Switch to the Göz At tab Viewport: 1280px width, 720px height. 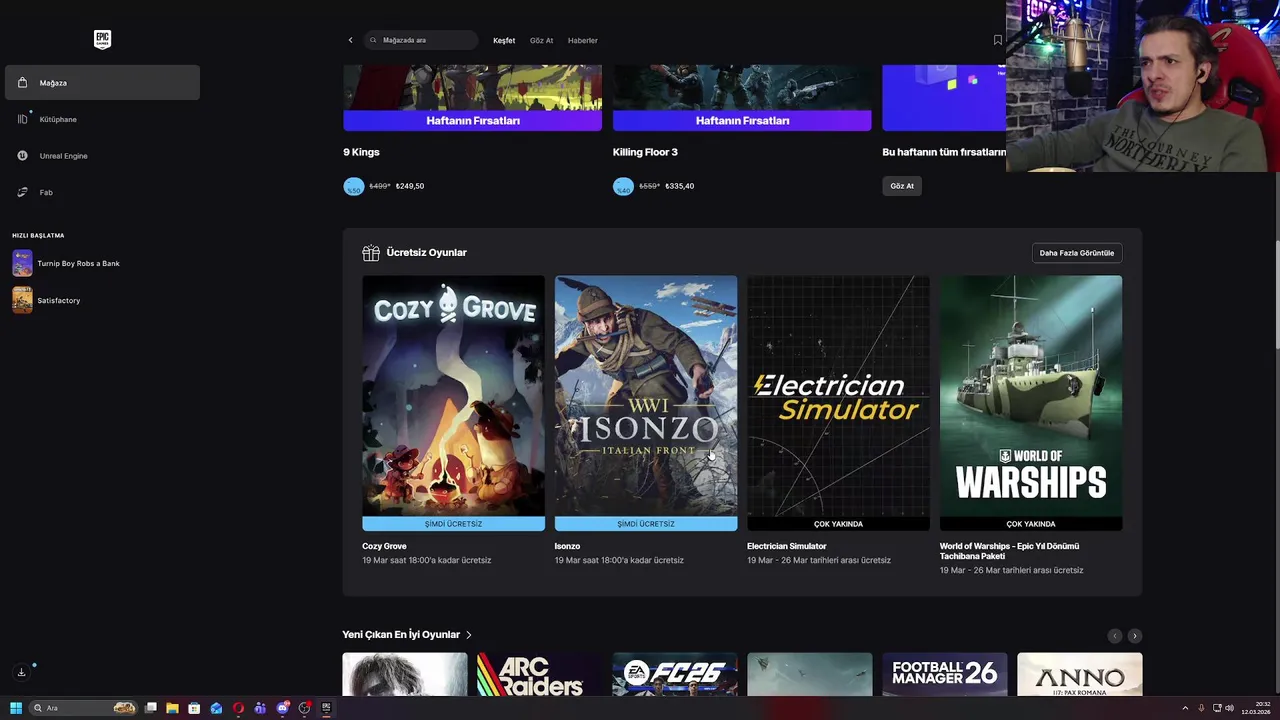541,41
